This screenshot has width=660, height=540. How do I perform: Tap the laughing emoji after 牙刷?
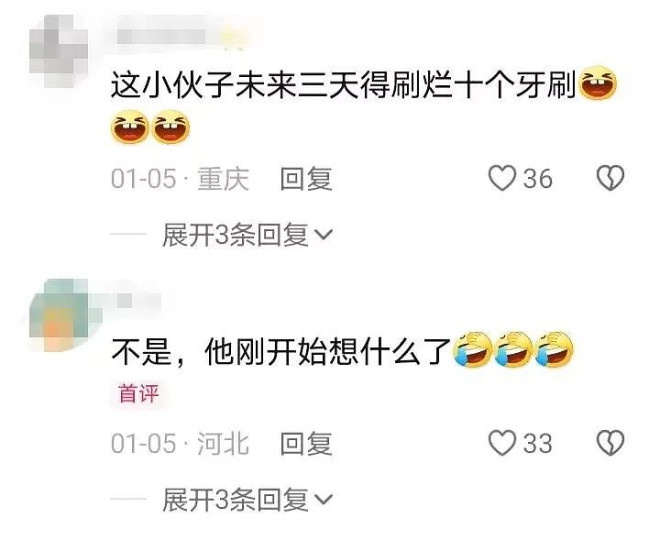tap(598, 83)
